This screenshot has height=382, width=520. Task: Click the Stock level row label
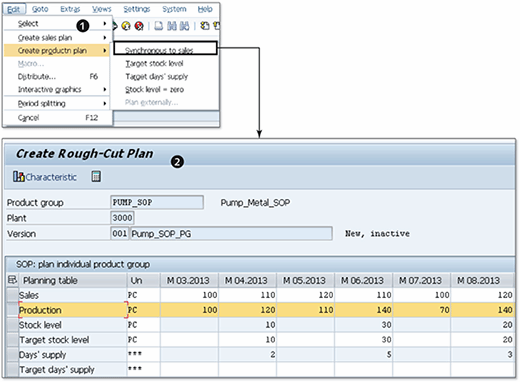40,325
